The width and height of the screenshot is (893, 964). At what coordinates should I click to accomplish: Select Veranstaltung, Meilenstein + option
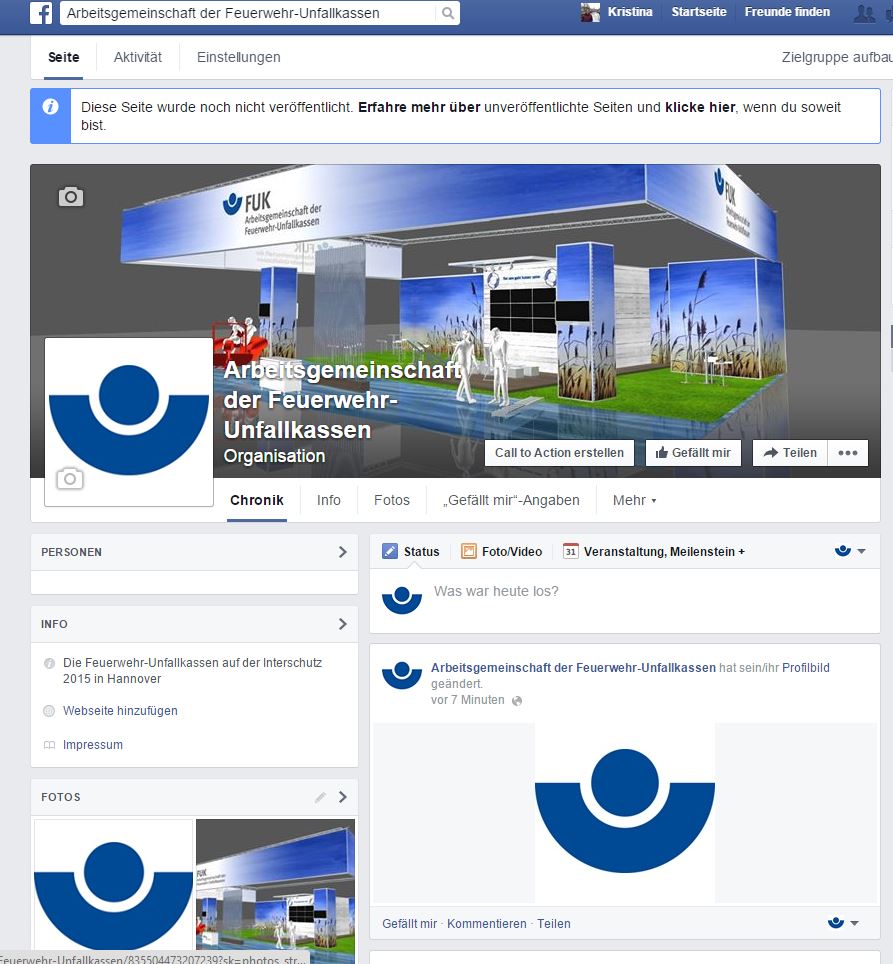[x=654, y=551]
